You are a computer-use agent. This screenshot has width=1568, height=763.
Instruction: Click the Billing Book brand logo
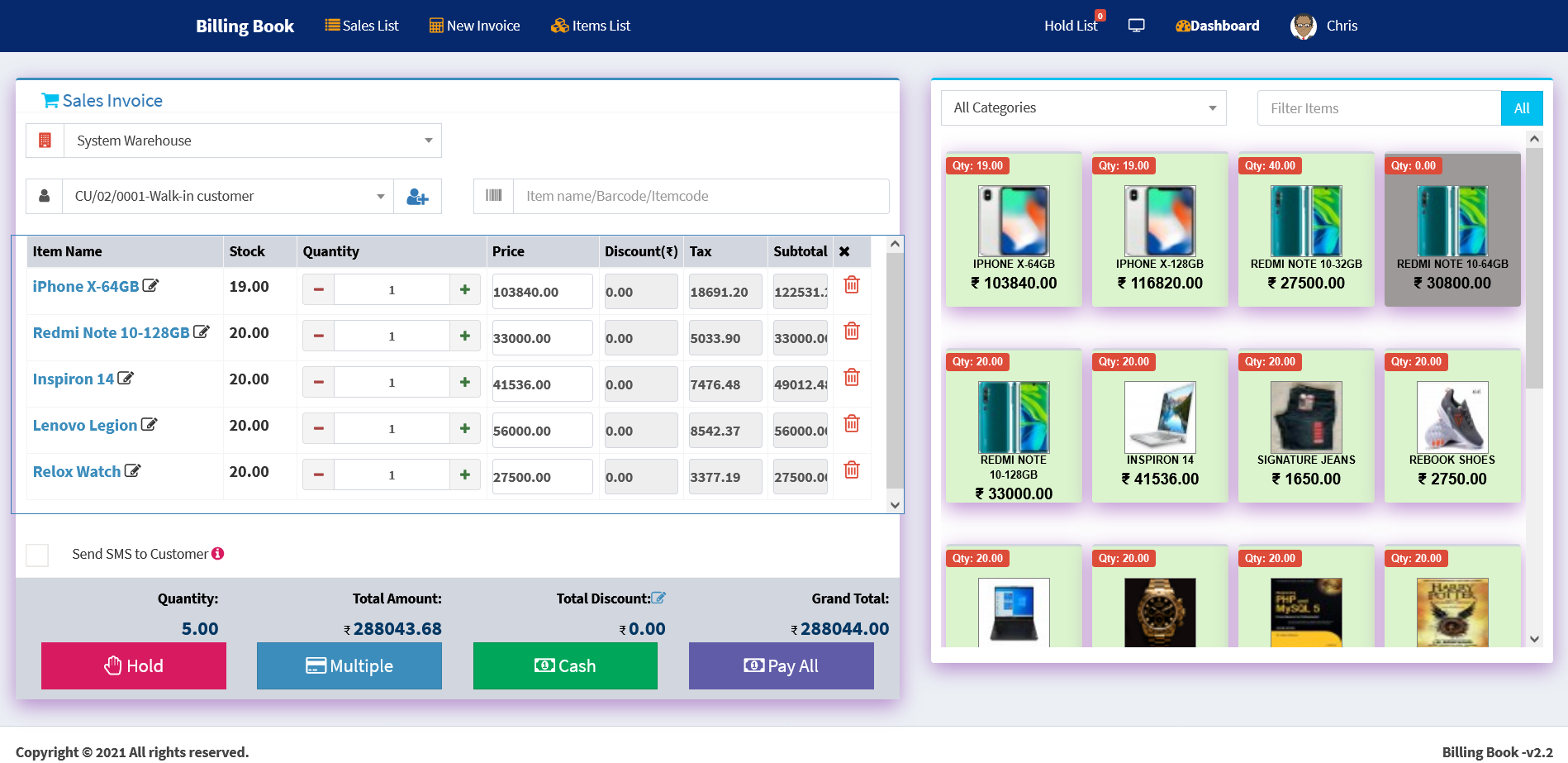245,26
